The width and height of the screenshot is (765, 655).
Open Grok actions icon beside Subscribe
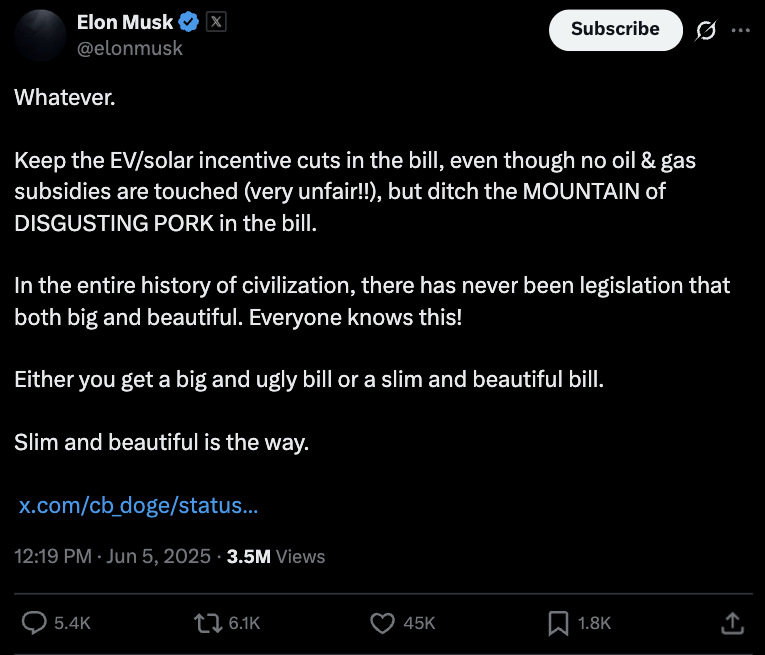pos(705,30)
